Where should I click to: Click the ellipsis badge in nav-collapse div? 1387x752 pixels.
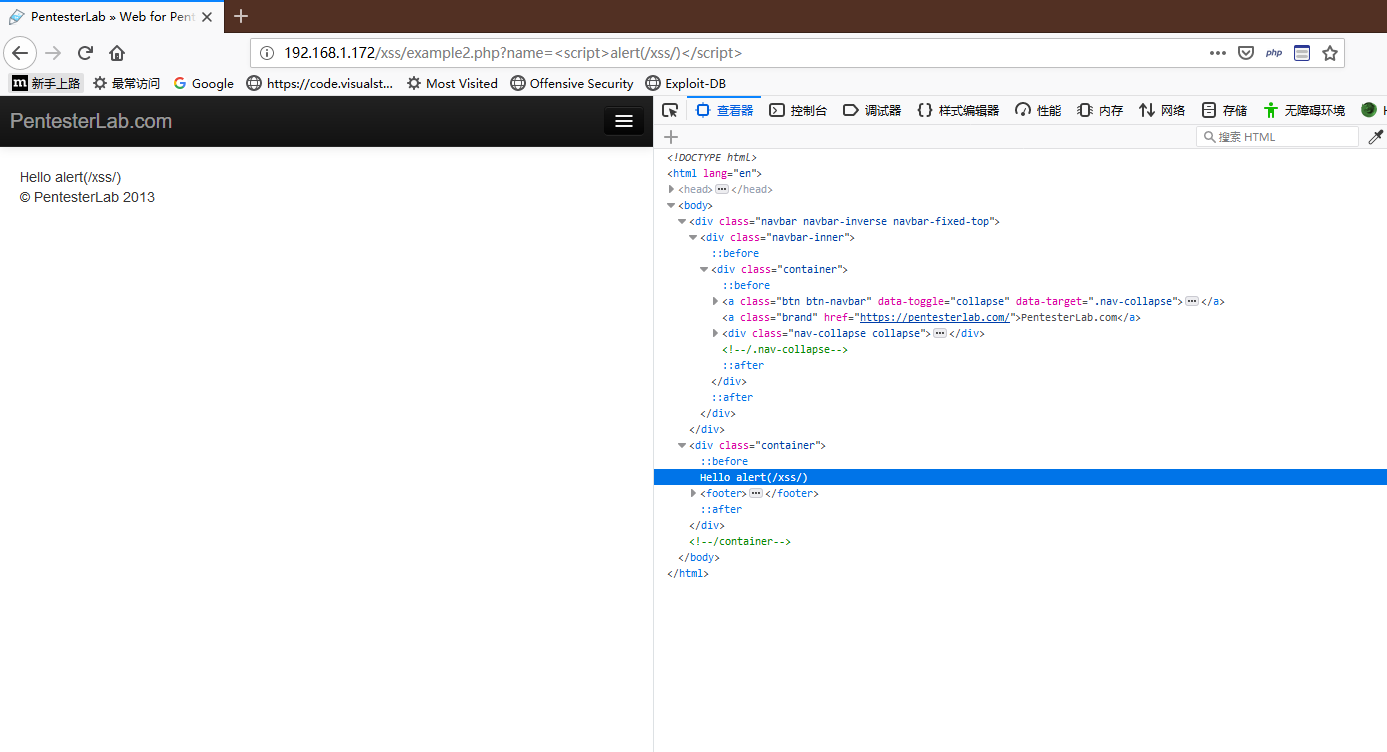(x=940, y=333)
